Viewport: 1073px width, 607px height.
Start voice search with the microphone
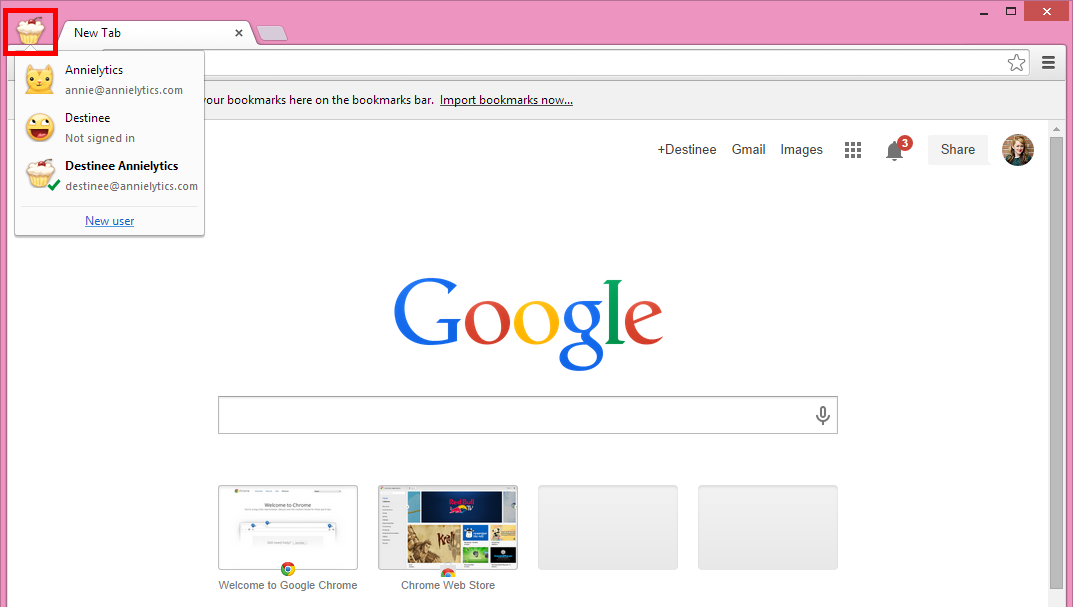(823, 415)
